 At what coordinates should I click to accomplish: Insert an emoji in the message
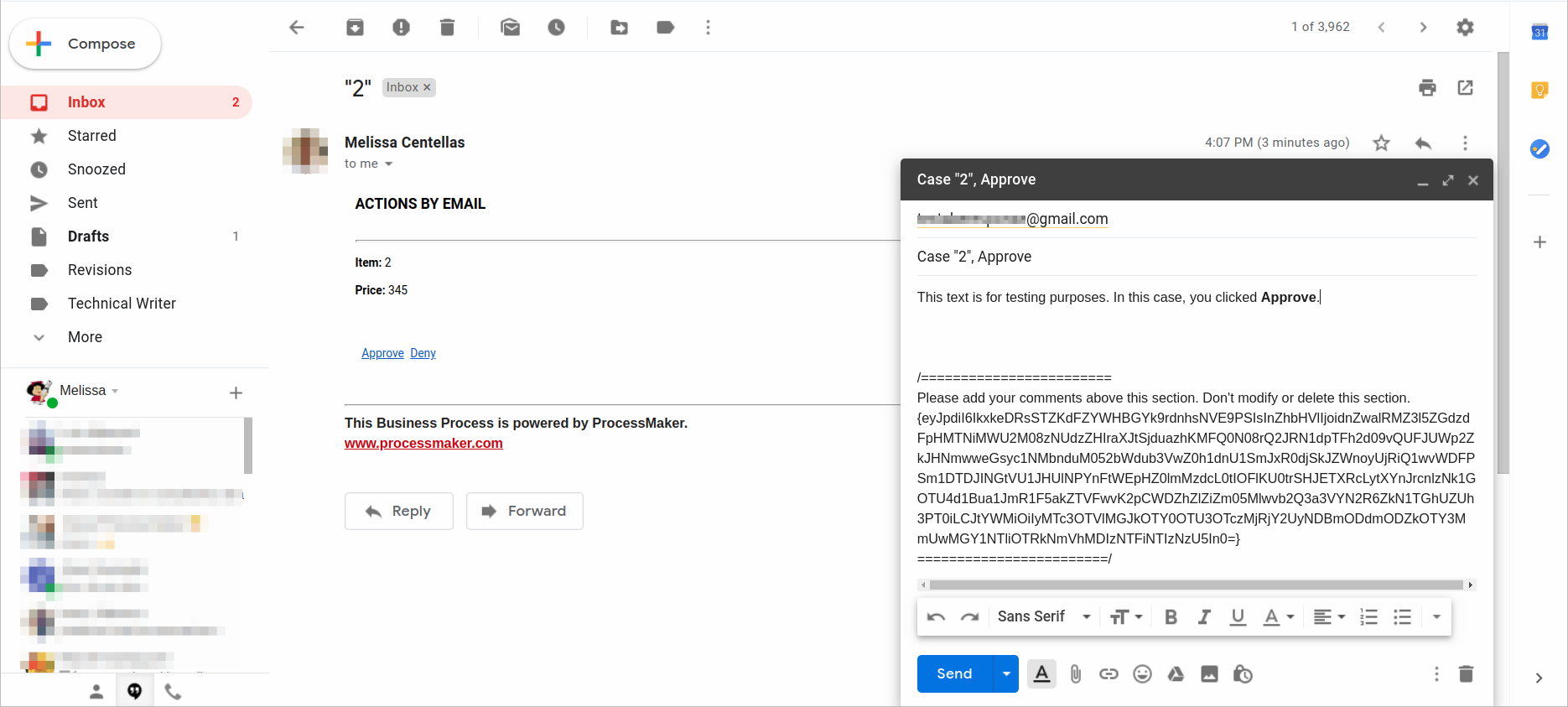point(1142,674)
